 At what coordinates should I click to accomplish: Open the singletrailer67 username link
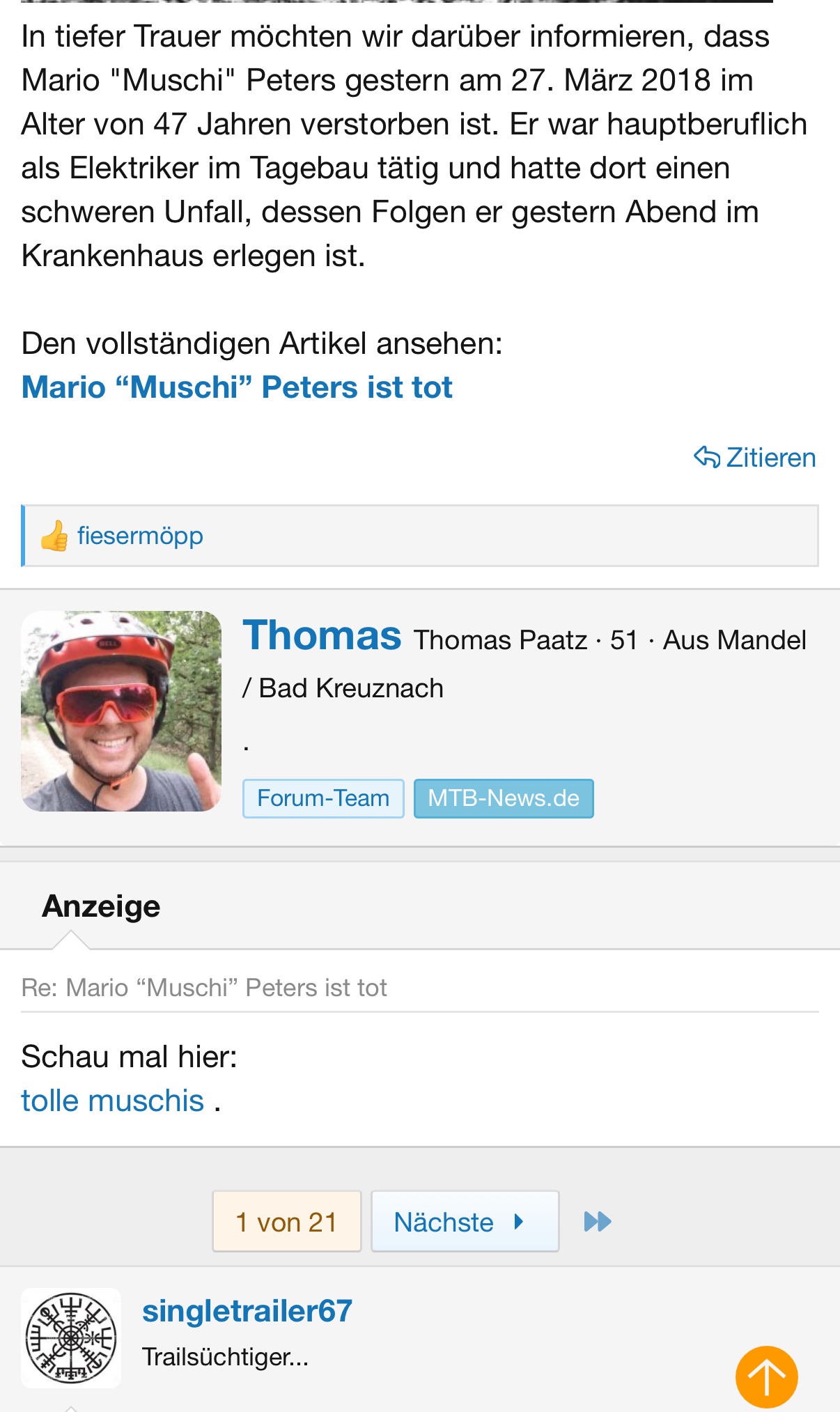tap(247, 1311)
